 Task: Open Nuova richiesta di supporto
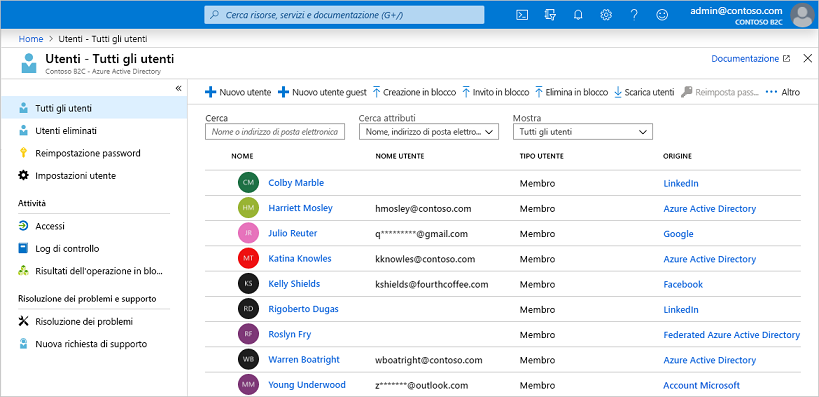coord(93,344)
